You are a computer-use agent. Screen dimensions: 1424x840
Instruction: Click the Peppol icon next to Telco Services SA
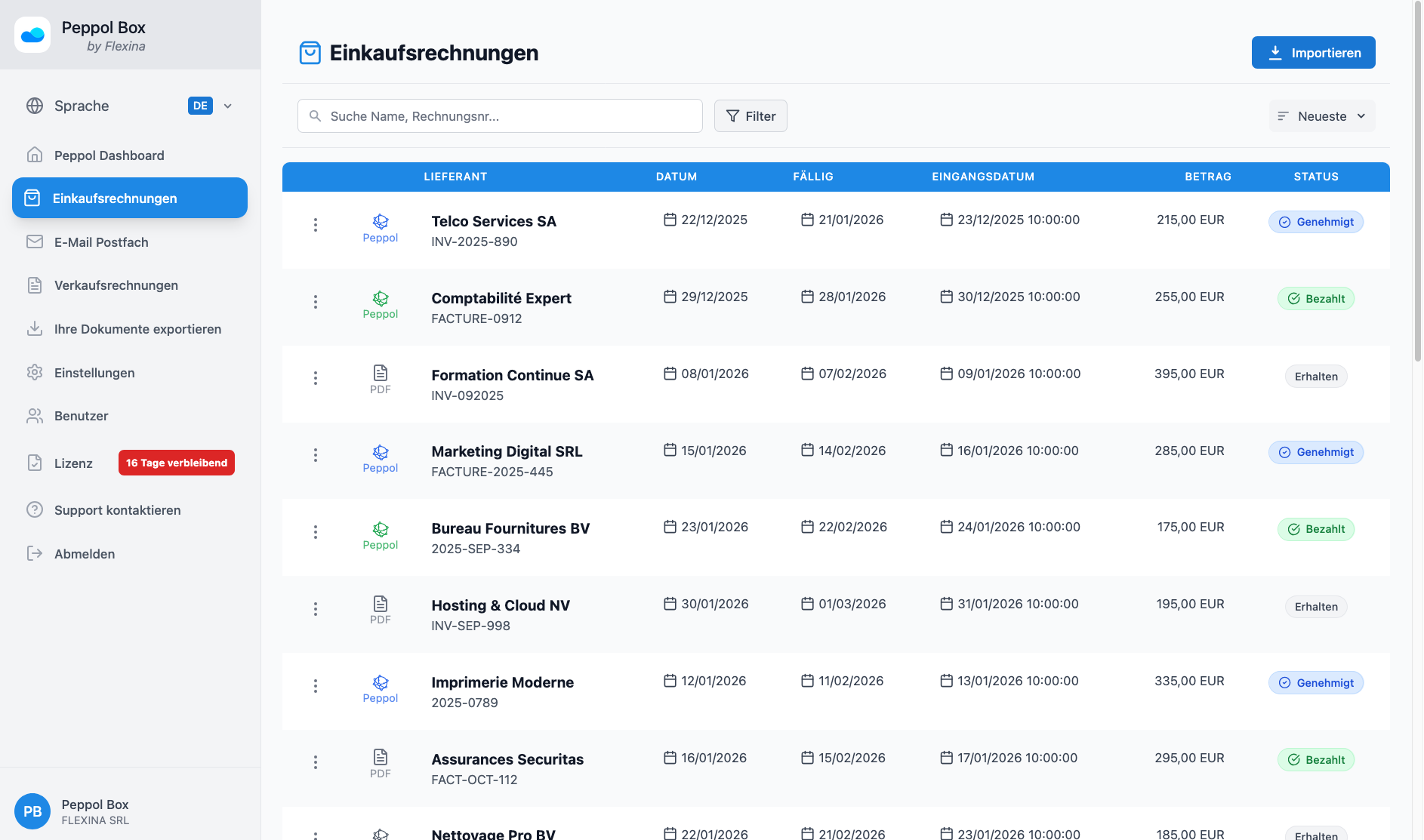pos(380,221)
